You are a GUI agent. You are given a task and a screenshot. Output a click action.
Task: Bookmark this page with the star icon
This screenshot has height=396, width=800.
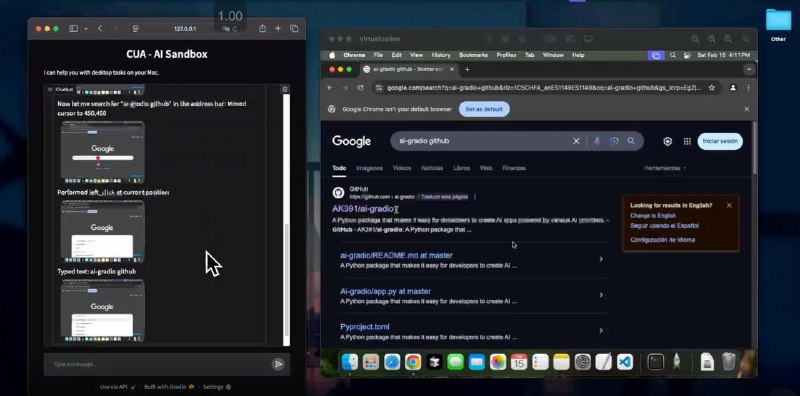(x=712, y=88)
